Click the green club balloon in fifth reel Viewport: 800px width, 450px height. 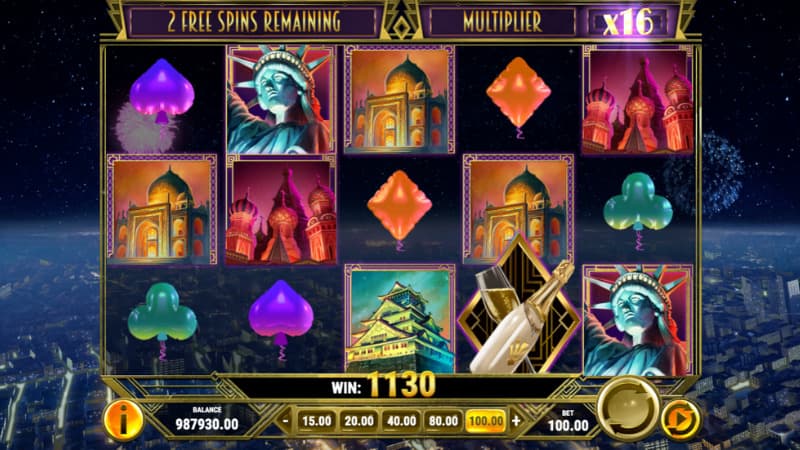(638, 207)
